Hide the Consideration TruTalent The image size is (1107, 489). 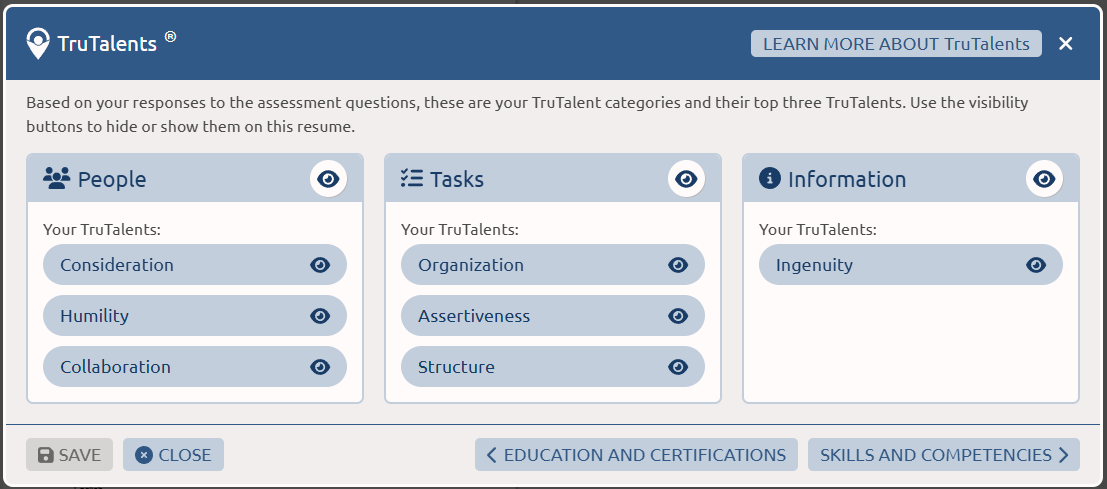coord(320,265)
